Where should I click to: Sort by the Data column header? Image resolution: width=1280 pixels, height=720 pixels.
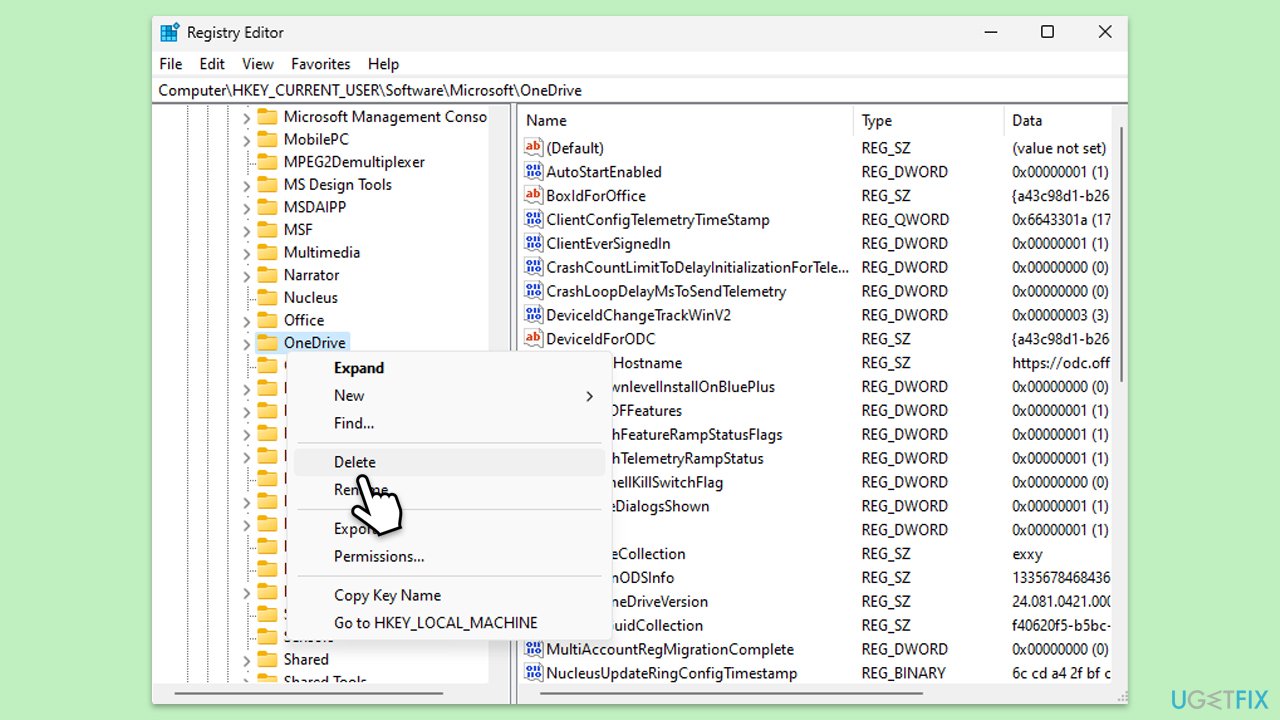click(x=1056, y=120)
